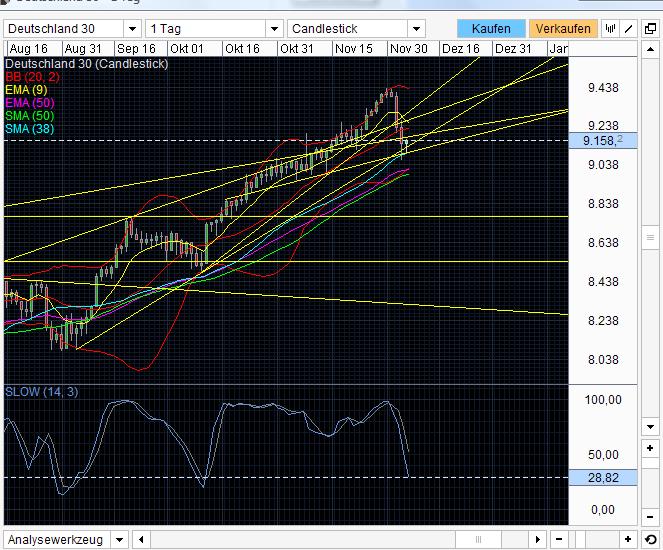Screen dimensions: 663x550
Task: Click the Verkaufen sell button
Action: click(x=563, y=29)
